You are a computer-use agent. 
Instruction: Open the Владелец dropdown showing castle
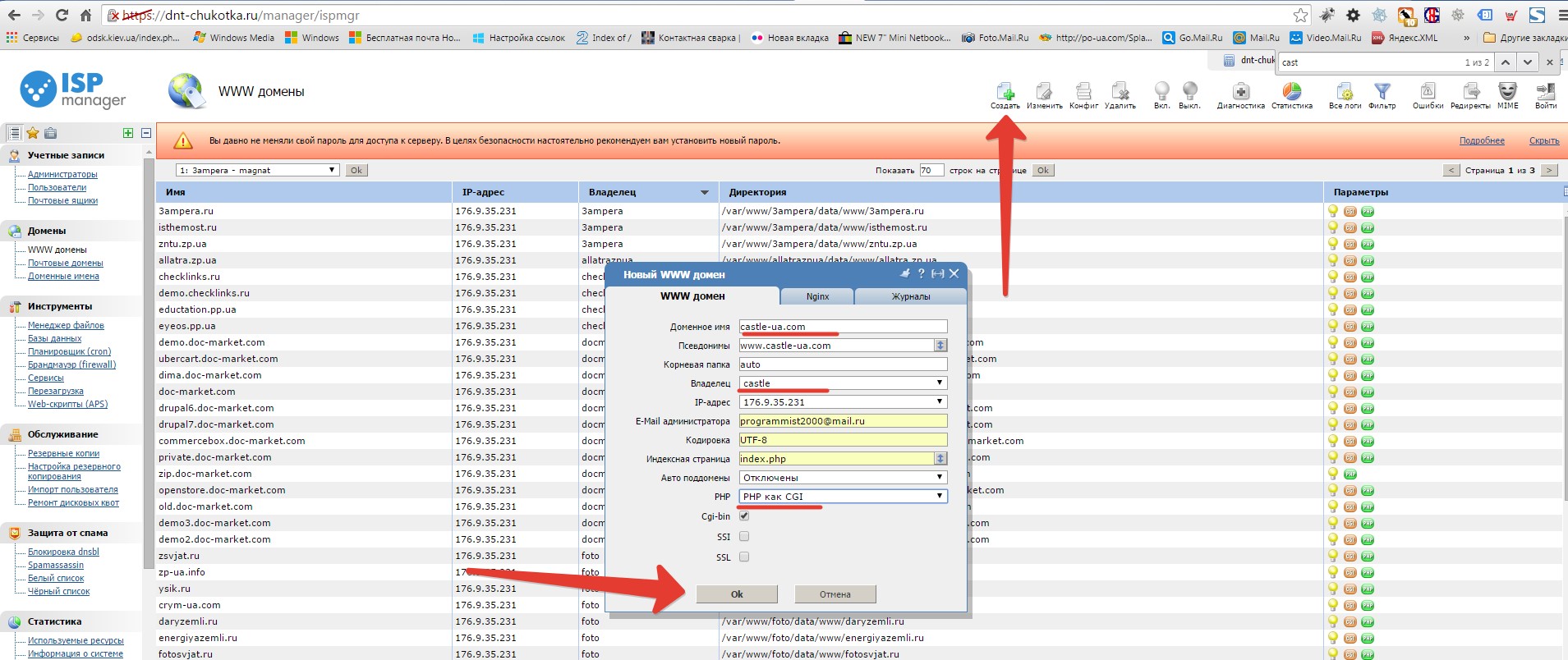pos(843,383)
